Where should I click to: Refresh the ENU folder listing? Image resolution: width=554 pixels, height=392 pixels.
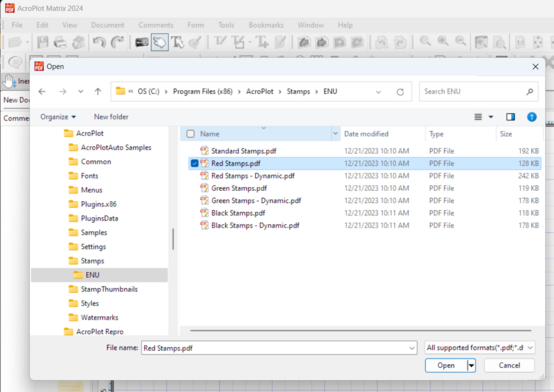400,92
